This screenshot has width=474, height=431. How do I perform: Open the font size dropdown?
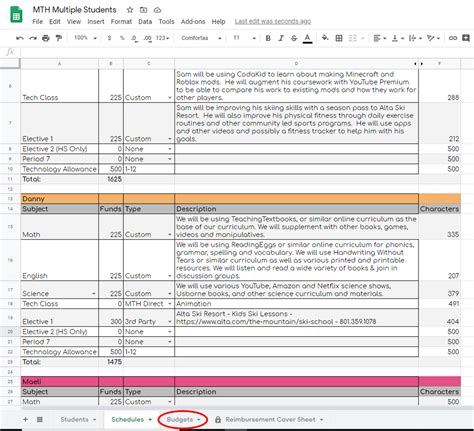(x=244, y=38)
